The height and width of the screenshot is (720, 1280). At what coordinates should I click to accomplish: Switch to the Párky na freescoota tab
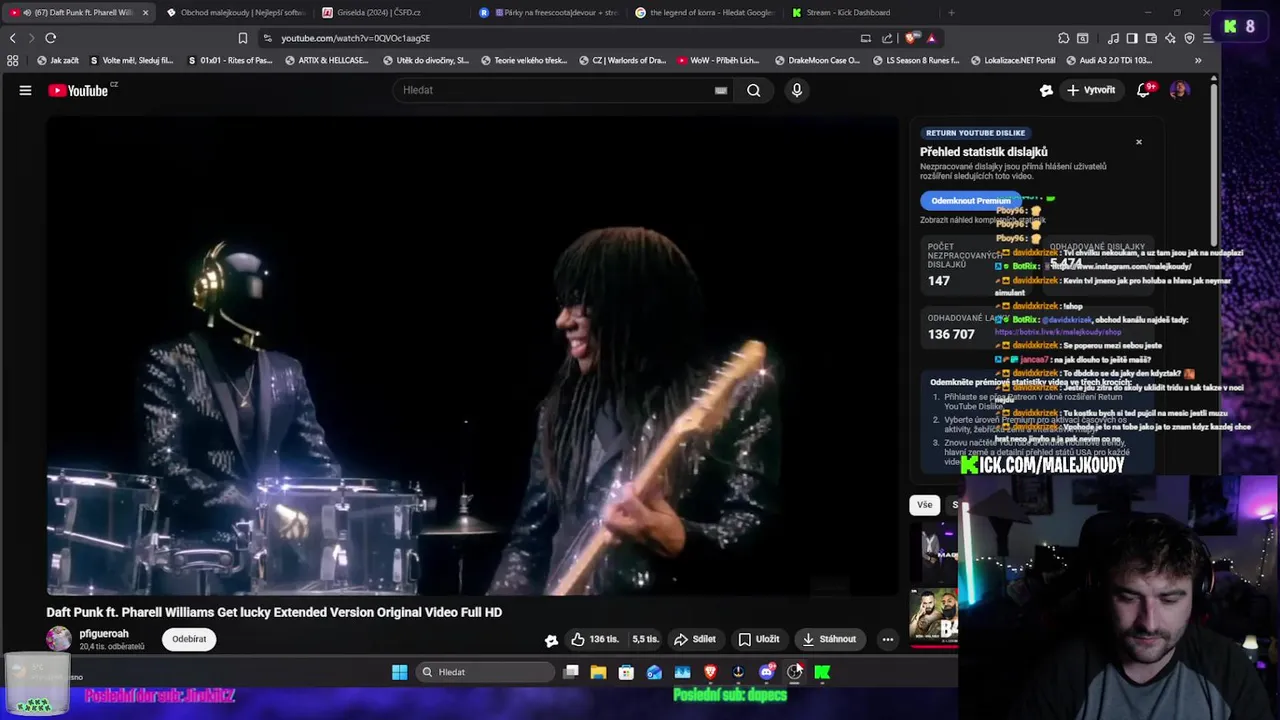pos(549,13)
